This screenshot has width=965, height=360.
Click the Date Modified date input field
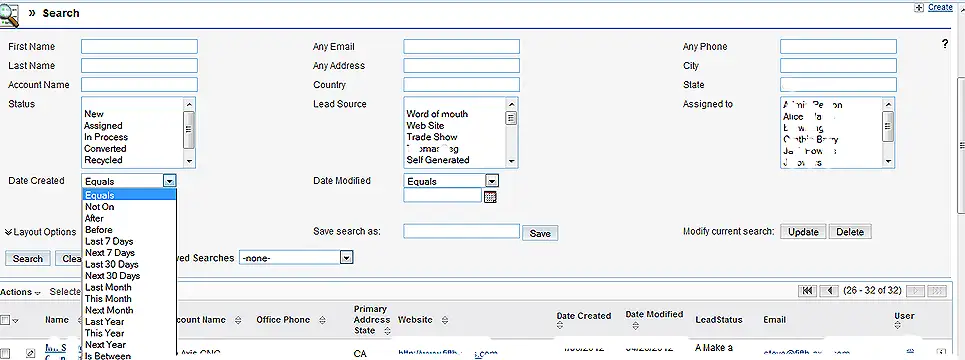(442, 196)
